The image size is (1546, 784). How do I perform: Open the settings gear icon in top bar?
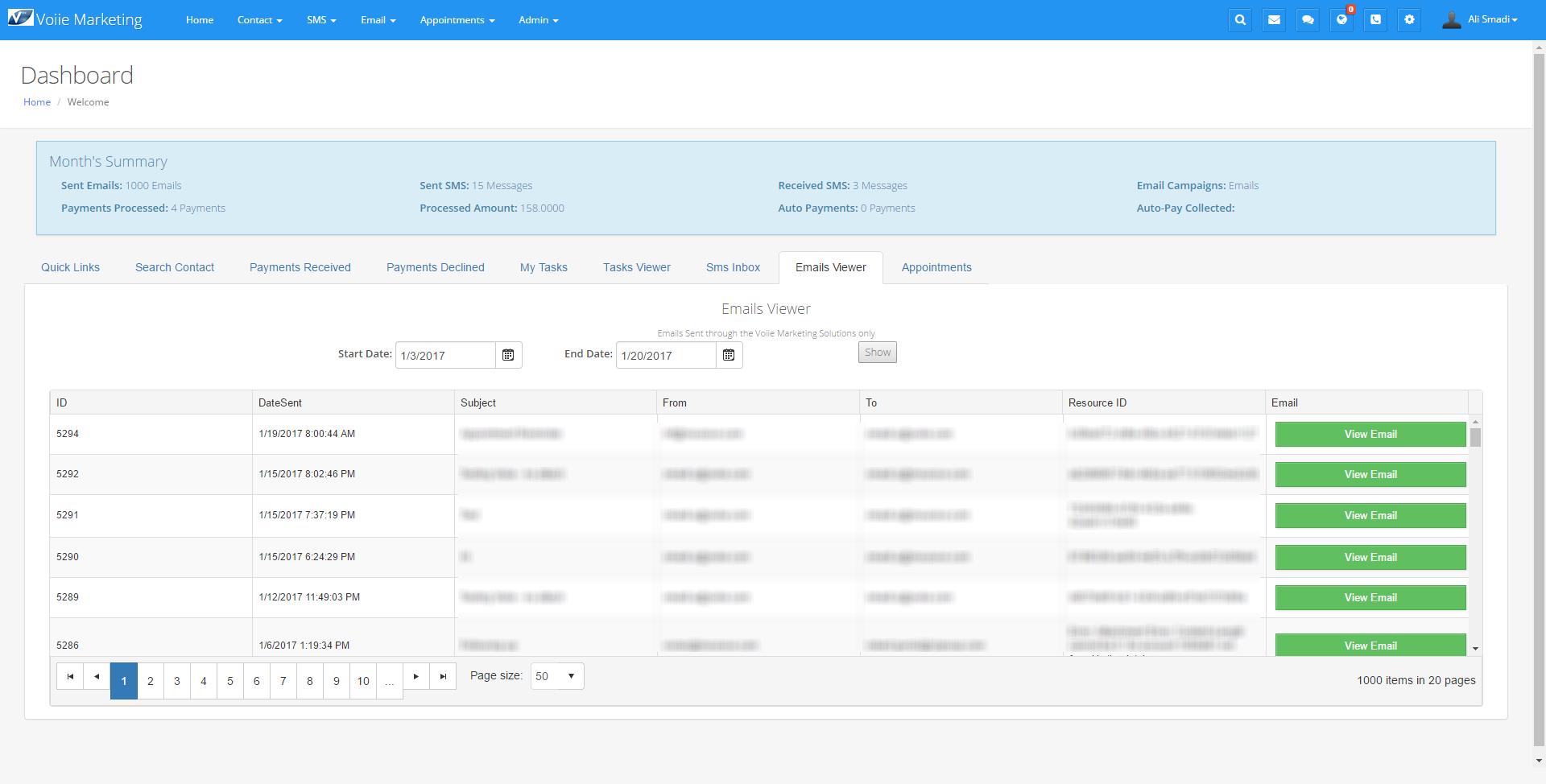coord(1409,20)
